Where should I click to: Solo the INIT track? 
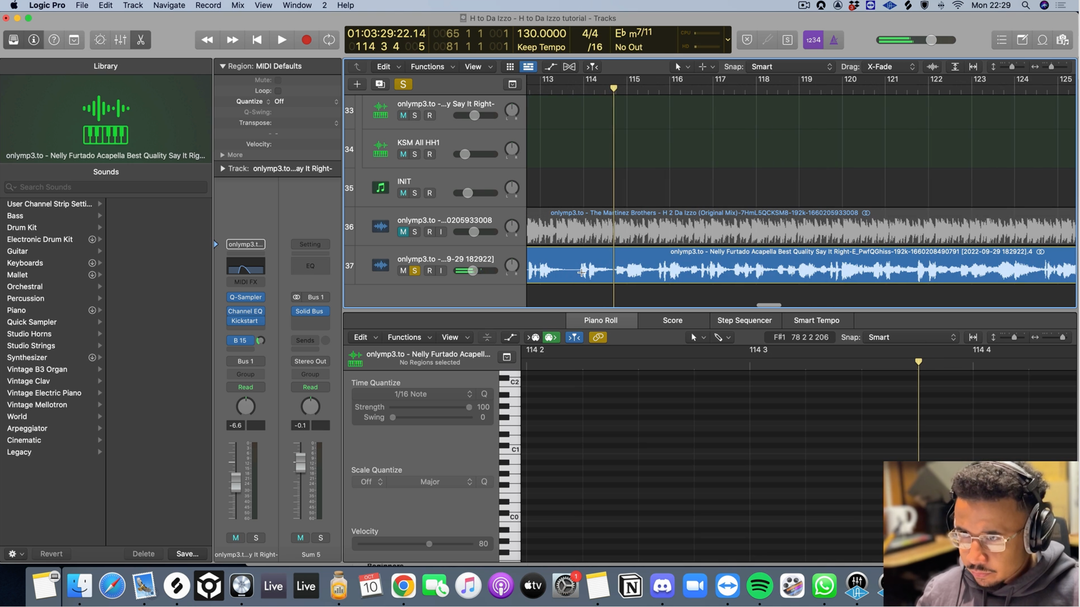pos(415,193)
